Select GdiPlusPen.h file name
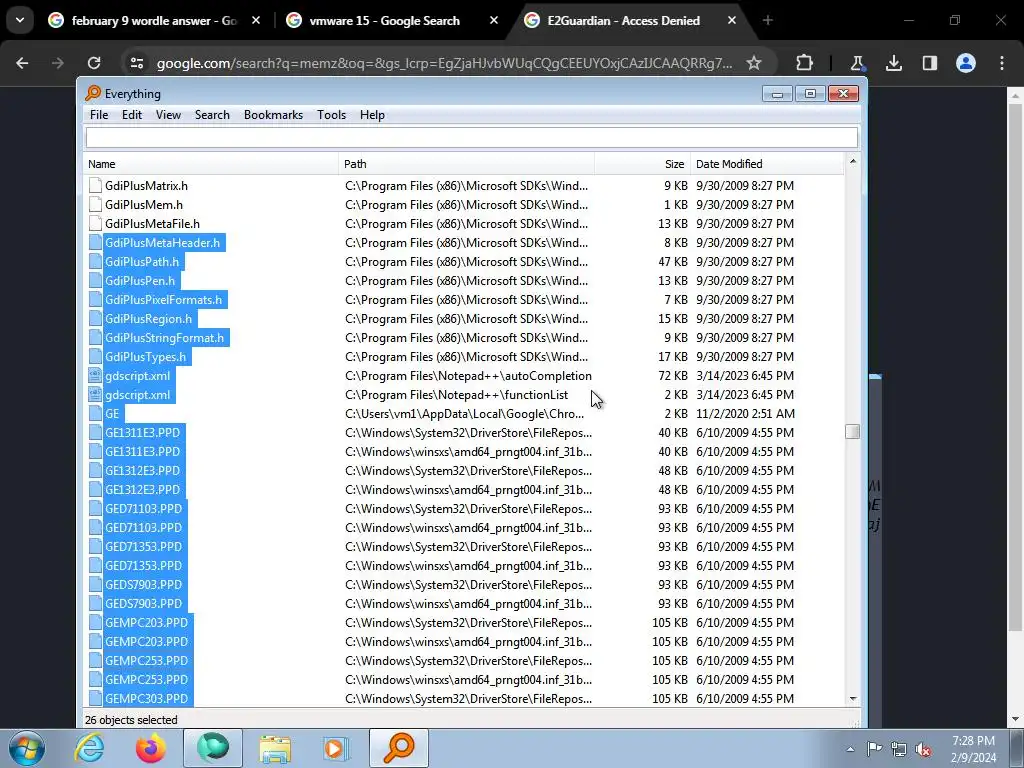Image resolution: width=1024 pixels, height=768 pixels. 140,280
